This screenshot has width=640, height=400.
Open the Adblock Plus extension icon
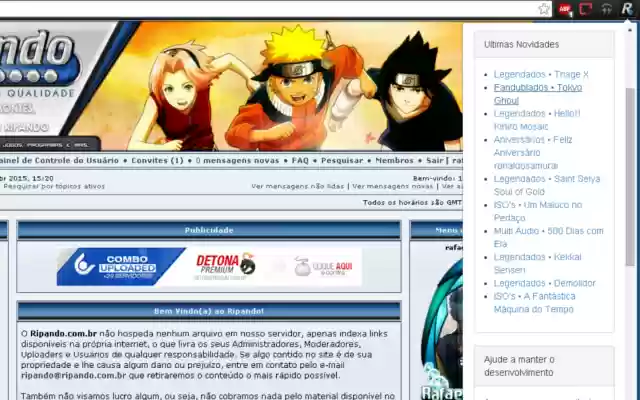click(565, 9)
